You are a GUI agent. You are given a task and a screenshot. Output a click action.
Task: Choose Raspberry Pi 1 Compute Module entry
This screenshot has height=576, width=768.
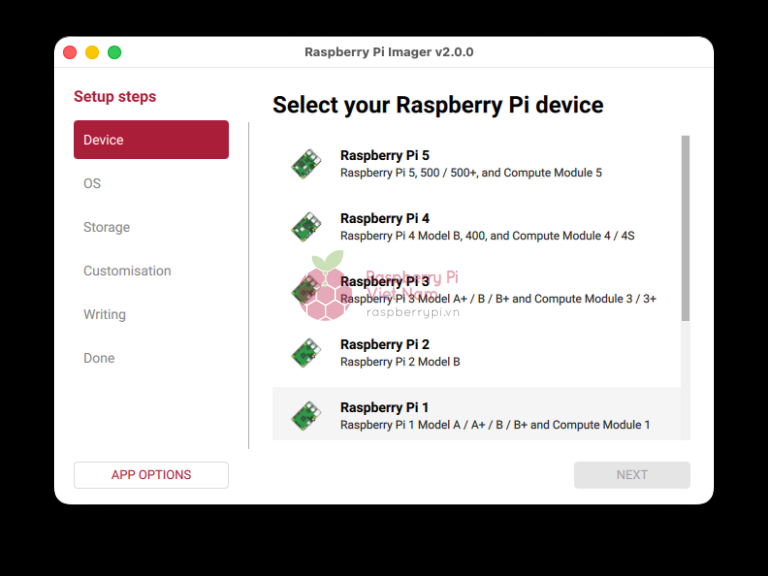[494, 424]
